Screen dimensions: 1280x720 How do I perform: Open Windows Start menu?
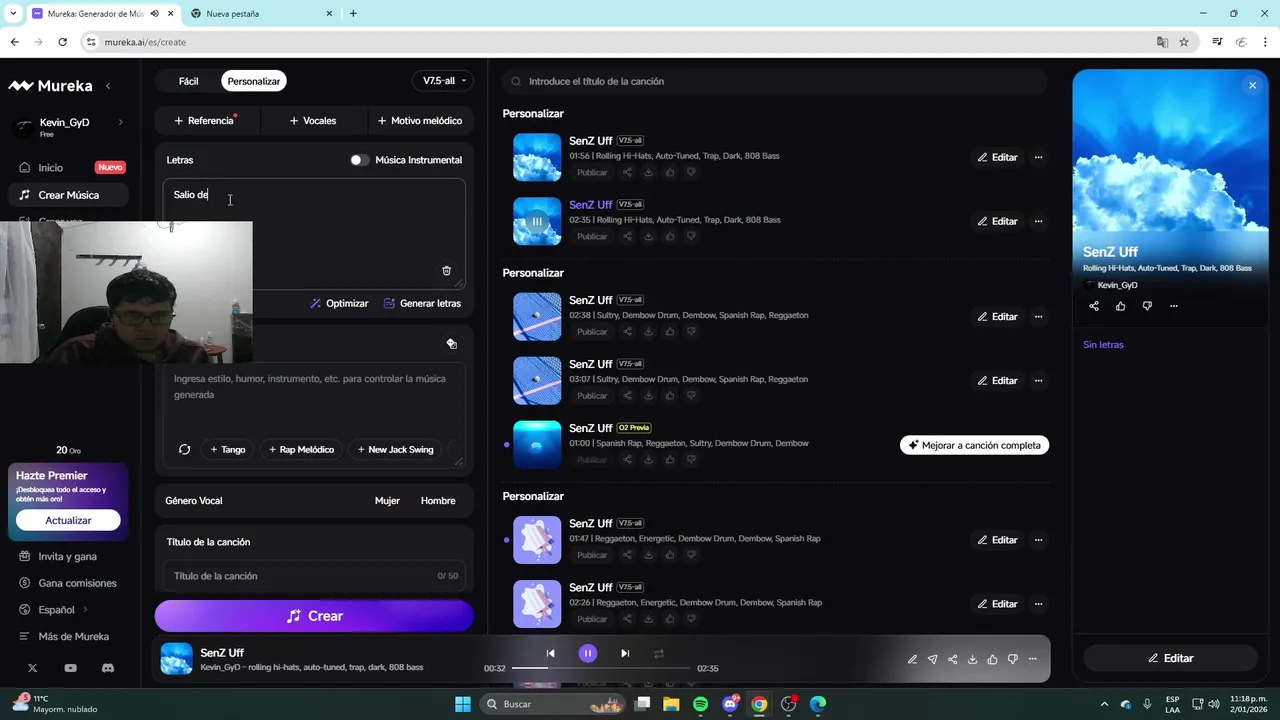point(463,704)
